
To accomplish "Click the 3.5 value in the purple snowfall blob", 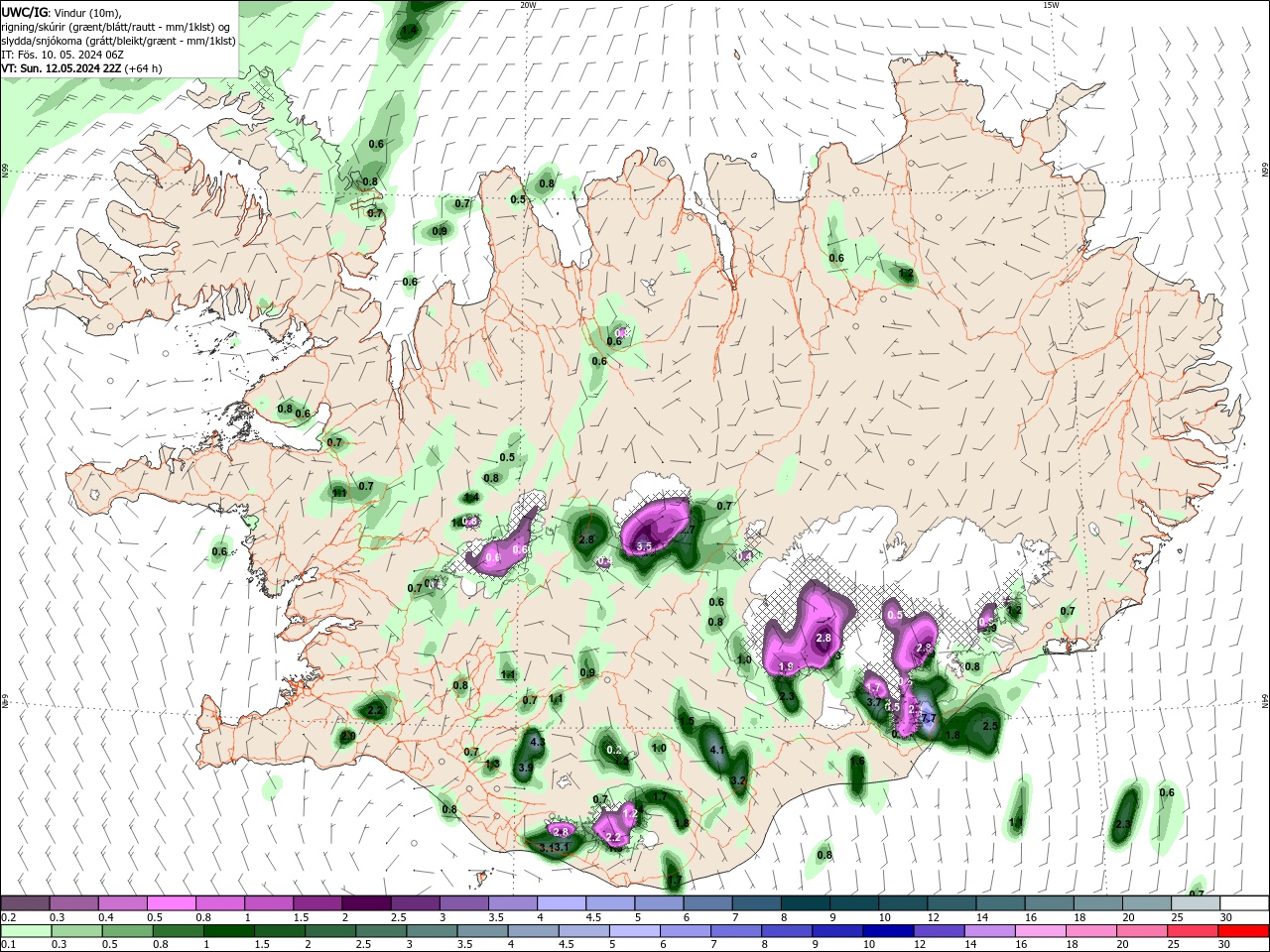I will [644, 546].
